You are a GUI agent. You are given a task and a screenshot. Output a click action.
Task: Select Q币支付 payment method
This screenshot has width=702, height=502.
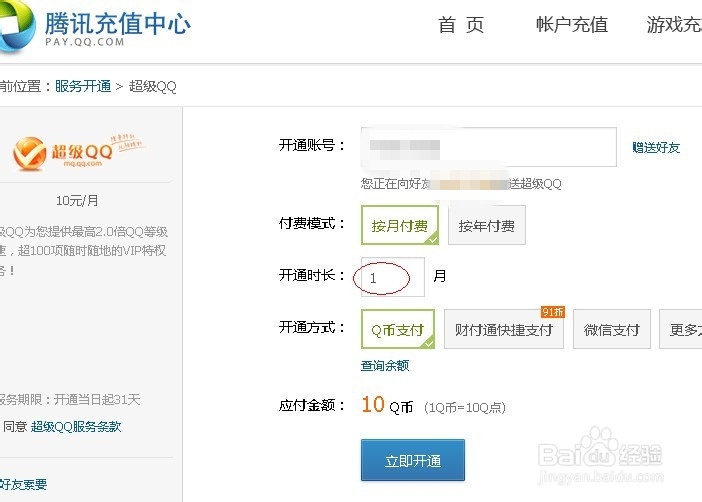pyautogui.click(x=398, y=329)
